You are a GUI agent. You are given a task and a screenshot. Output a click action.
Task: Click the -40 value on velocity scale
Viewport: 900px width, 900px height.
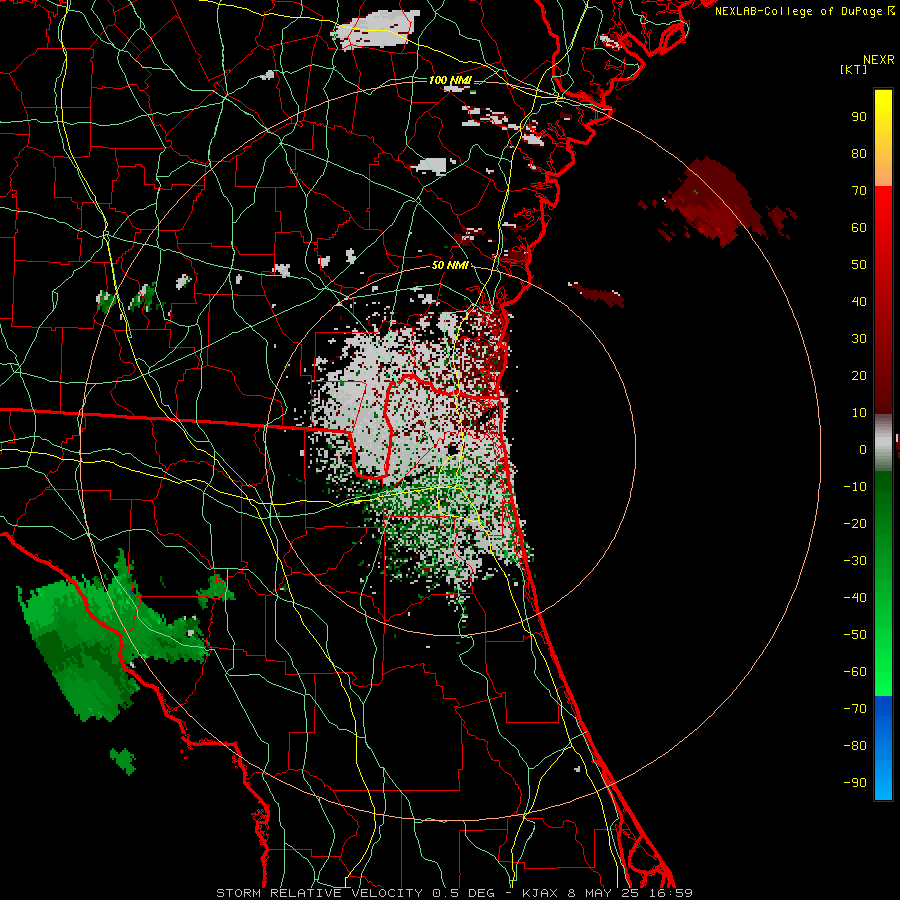[x=855, y=598]
